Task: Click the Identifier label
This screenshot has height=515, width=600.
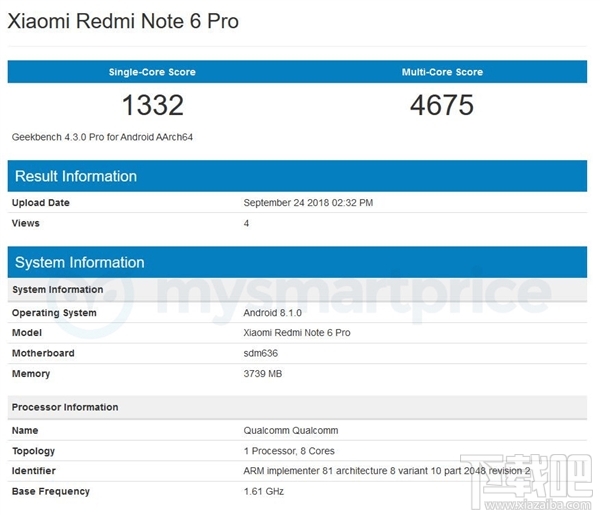Action: 34,471
